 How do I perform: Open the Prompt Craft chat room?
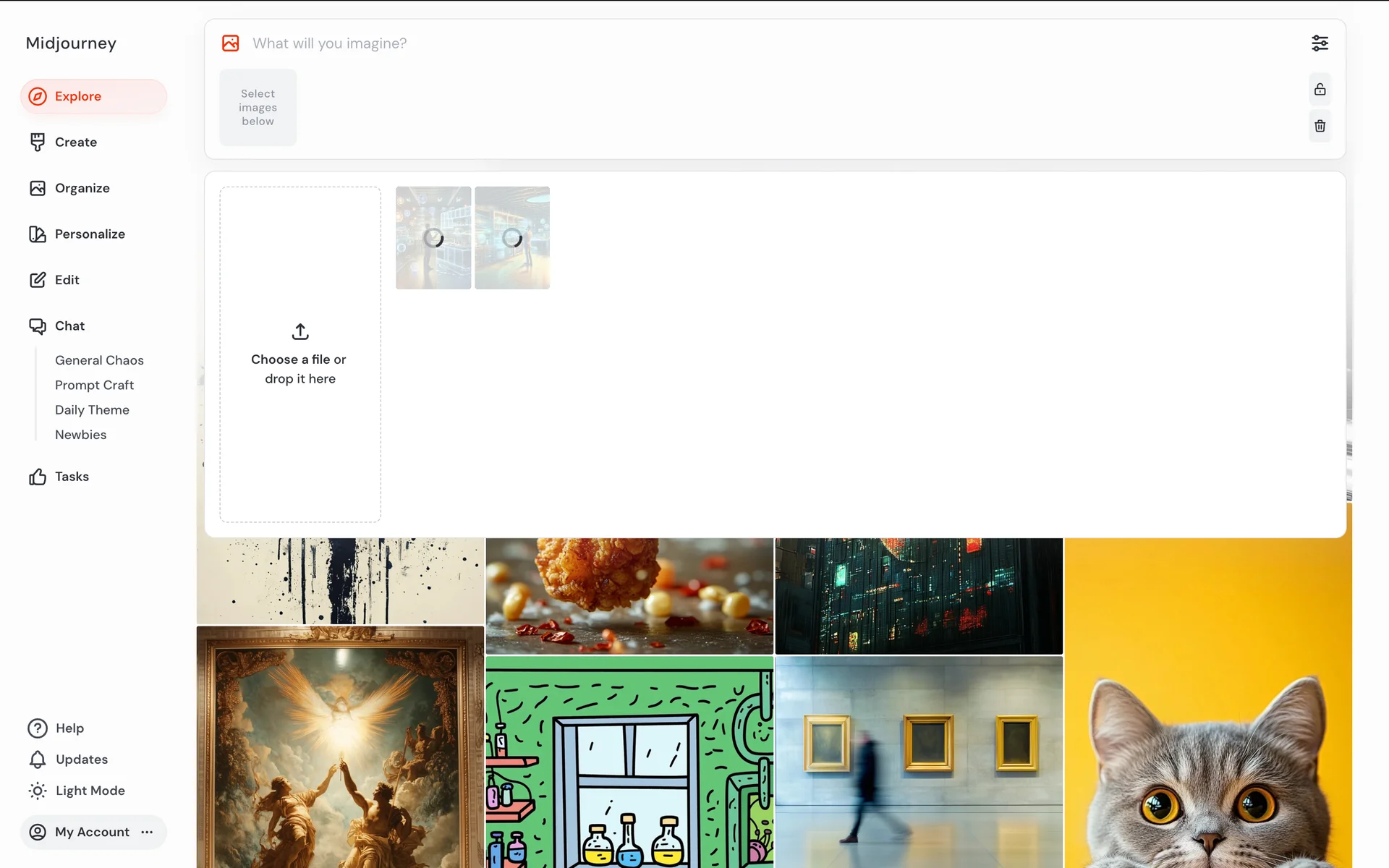[94, 386]
